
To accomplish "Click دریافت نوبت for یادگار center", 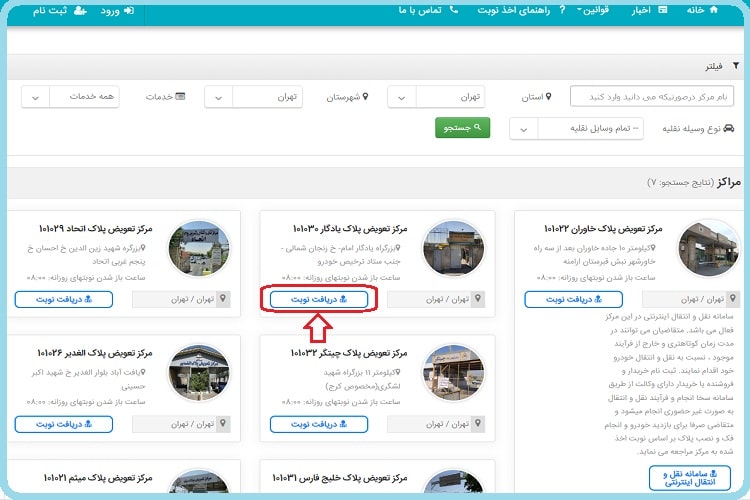I will point(319,300).
